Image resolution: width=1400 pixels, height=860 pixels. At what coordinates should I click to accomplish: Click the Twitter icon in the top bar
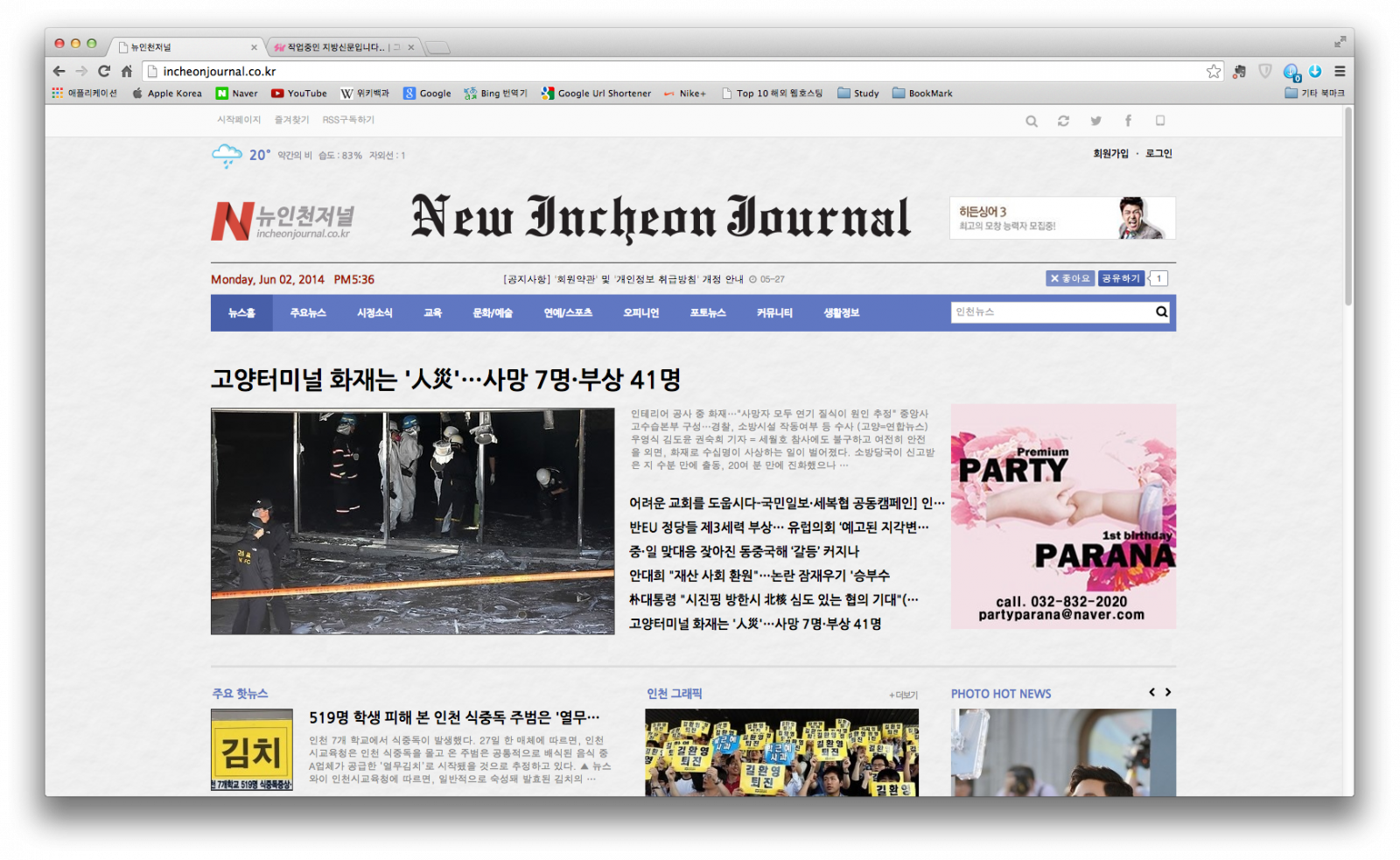(x=1095, y=121)
